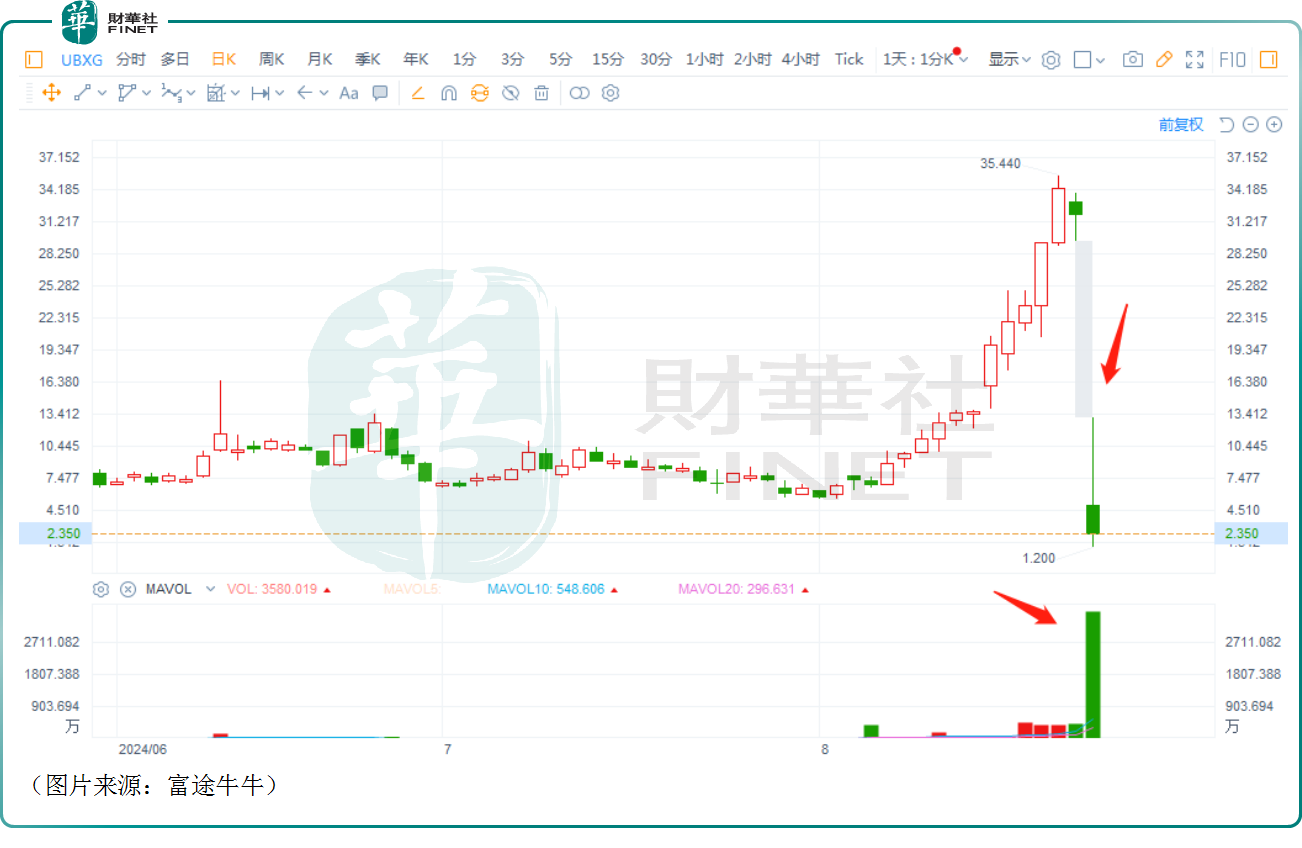Open chart settings gear next to 显示
This screenshot has width=1302, height=848.
pos(1050,60)
